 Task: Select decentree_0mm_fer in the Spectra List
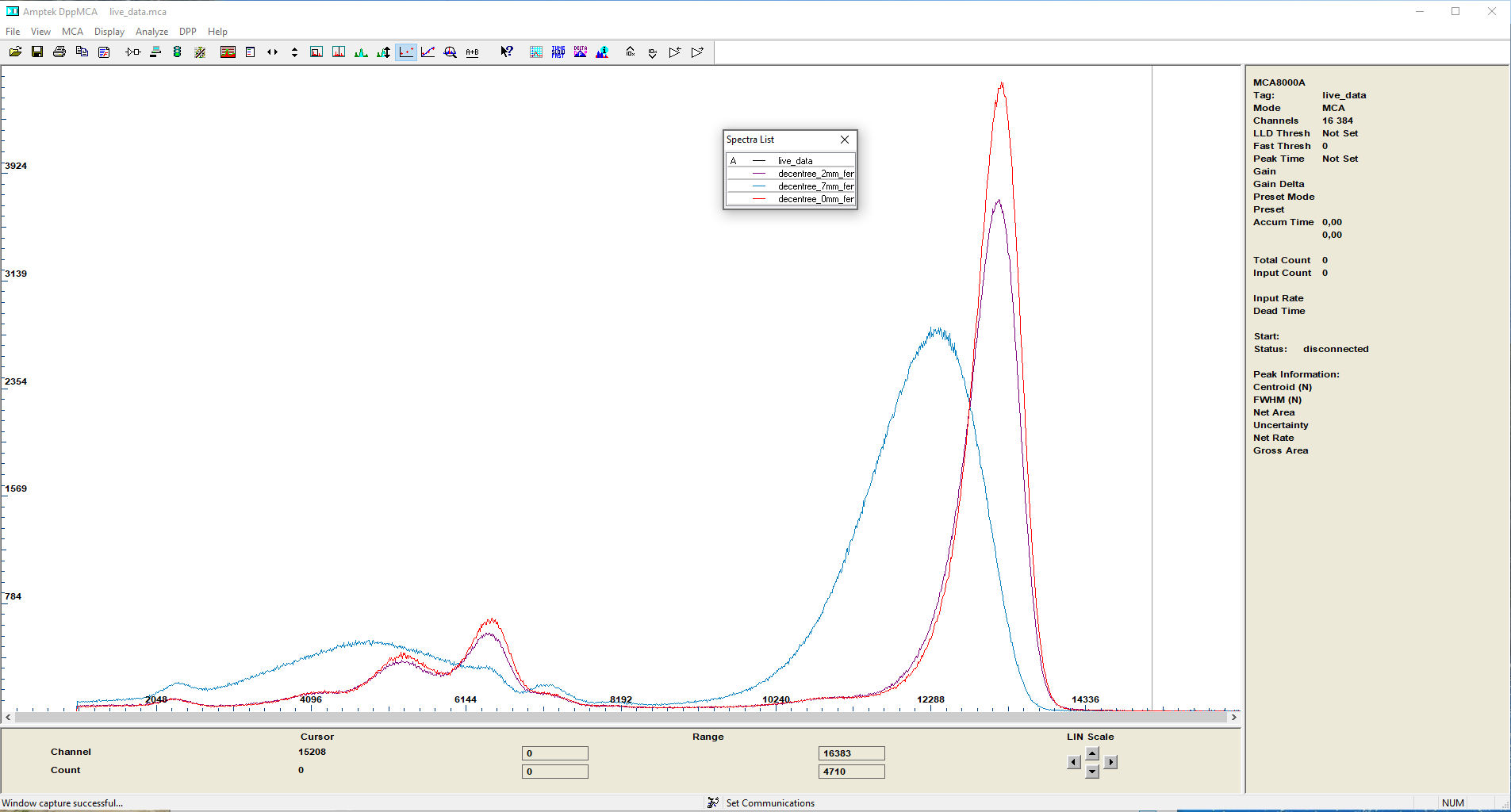pos(815,199)
